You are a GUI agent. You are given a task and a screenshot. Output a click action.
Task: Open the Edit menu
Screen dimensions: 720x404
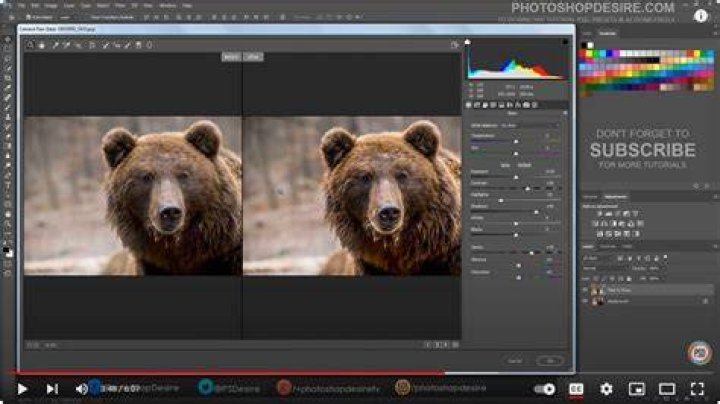35,6
